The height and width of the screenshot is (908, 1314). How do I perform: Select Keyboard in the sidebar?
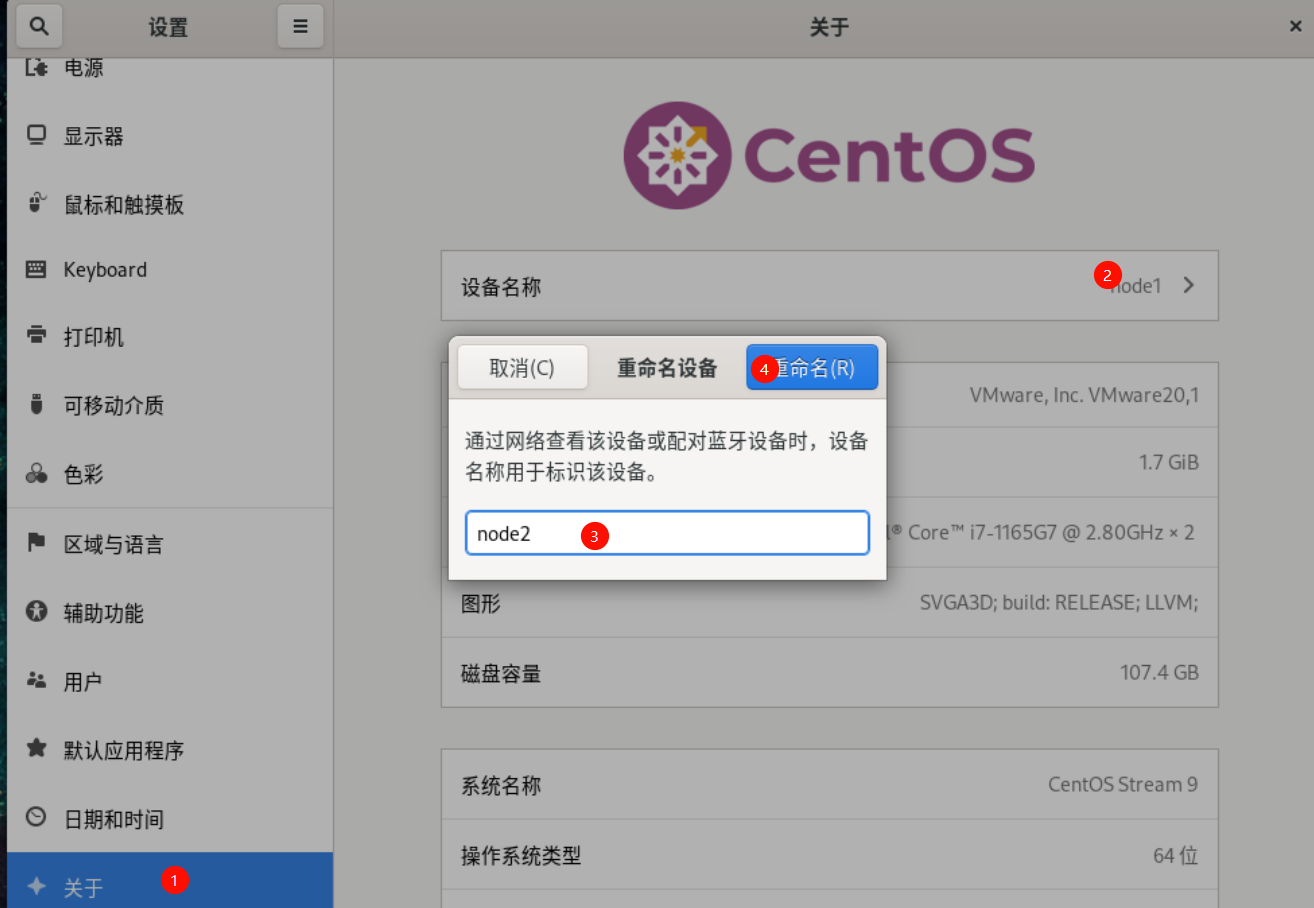click(170, 270)
